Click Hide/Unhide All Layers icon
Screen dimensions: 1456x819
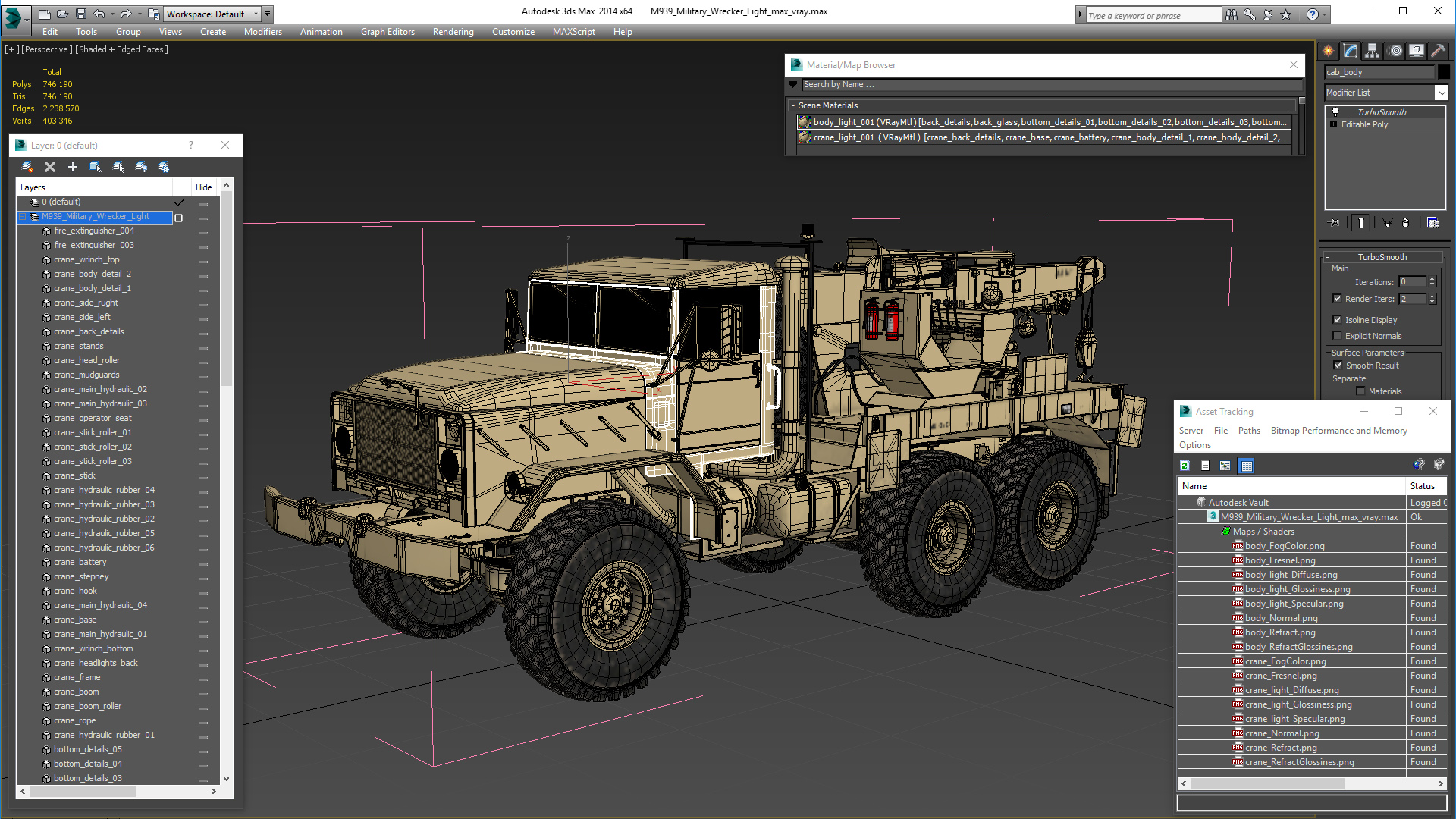(x=141, y=166)
